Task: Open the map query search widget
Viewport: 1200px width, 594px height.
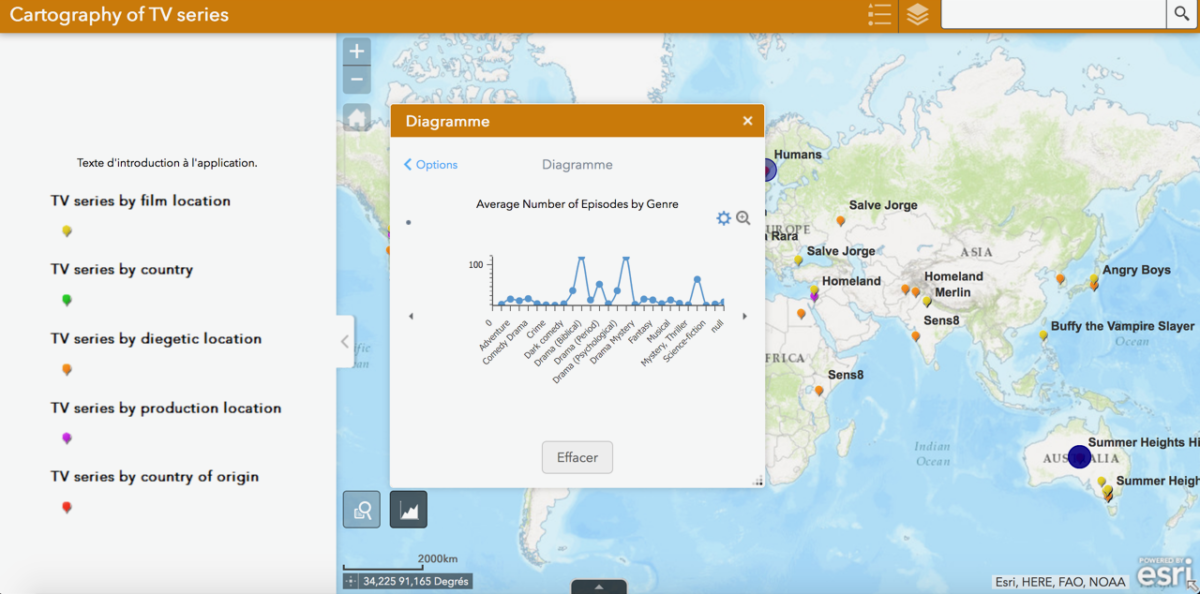Action: pos(361,509)
